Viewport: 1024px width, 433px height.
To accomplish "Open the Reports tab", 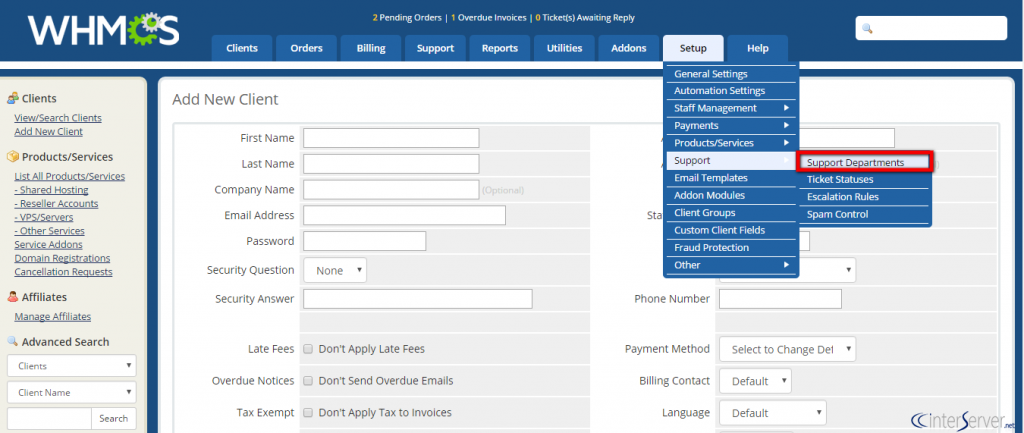I will point(500,48).
